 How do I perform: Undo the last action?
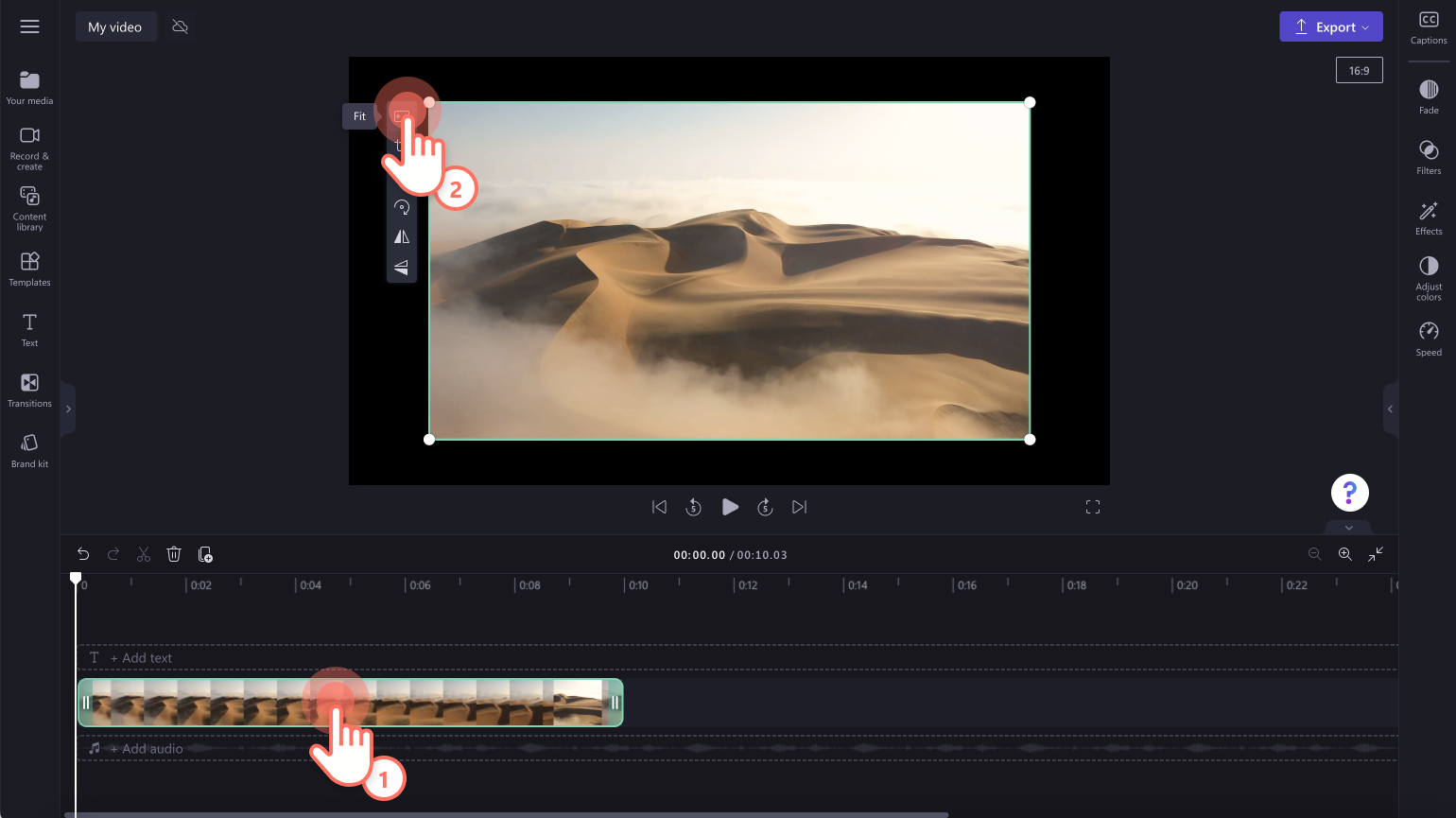pyautogui.click(x=83, y=554)
